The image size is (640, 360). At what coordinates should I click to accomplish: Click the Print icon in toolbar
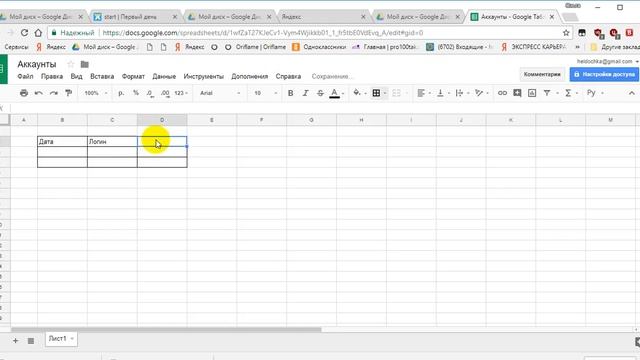(x=24, y=93)
